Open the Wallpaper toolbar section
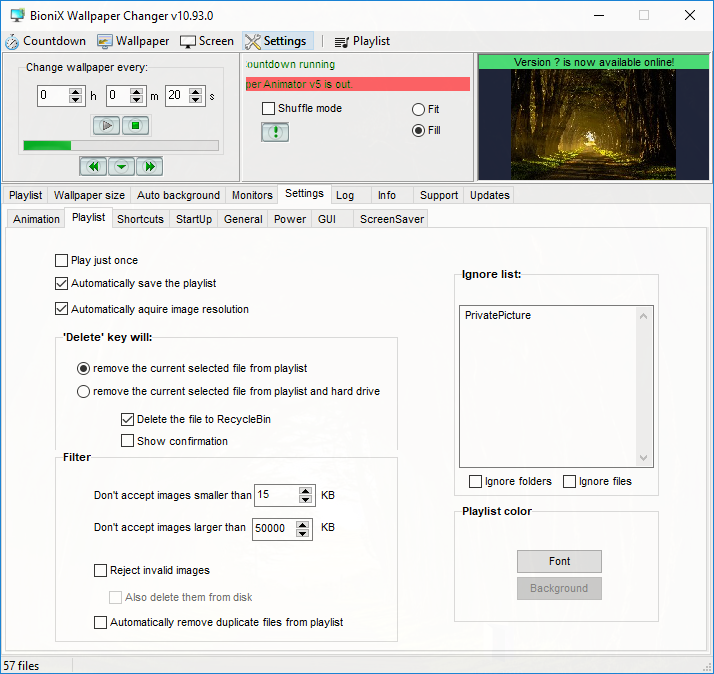This screenshot has height=674, width=714. tap(133, 41)
